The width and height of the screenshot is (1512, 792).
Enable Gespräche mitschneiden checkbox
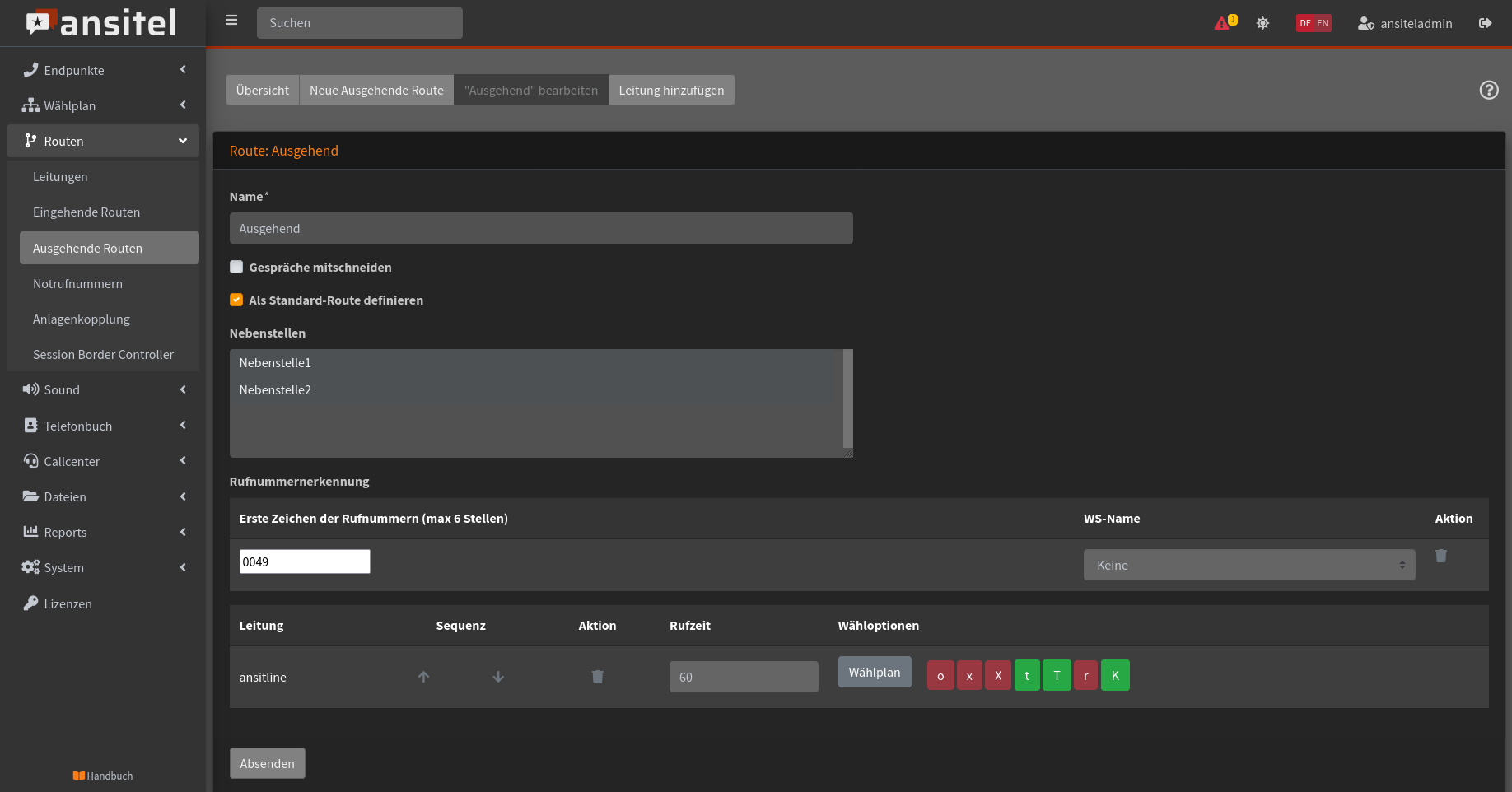pyautogui.click(x=236, y=267)
